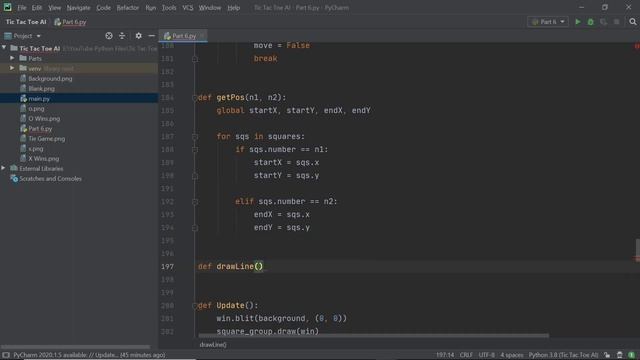Open the Help menu
This screenshot has height=360, width=640.
233,8
